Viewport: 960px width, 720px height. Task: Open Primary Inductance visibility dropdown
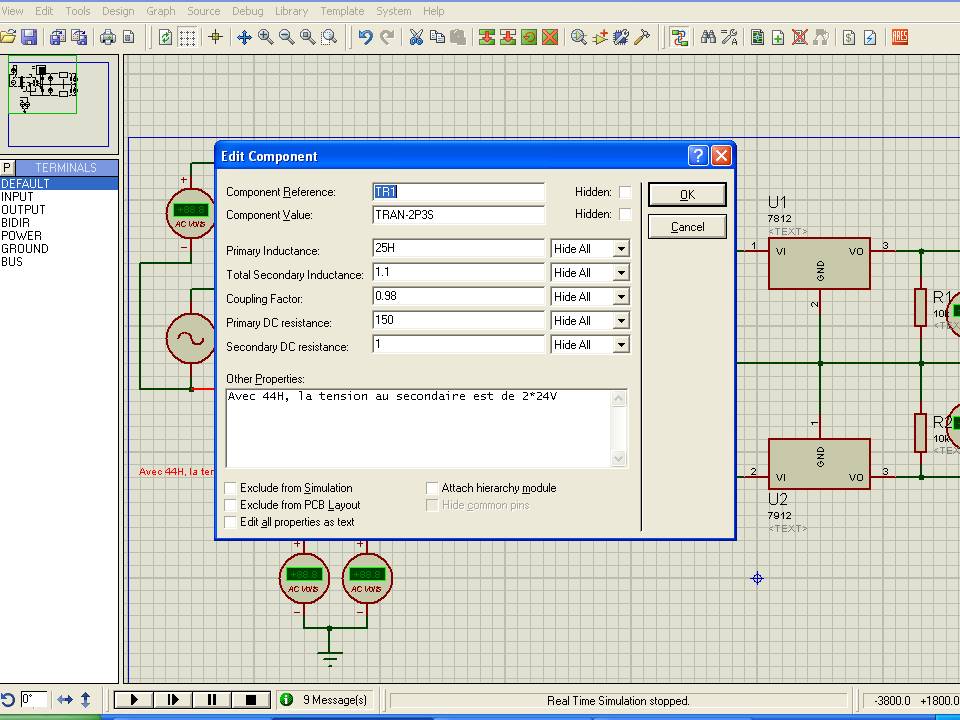621,249
